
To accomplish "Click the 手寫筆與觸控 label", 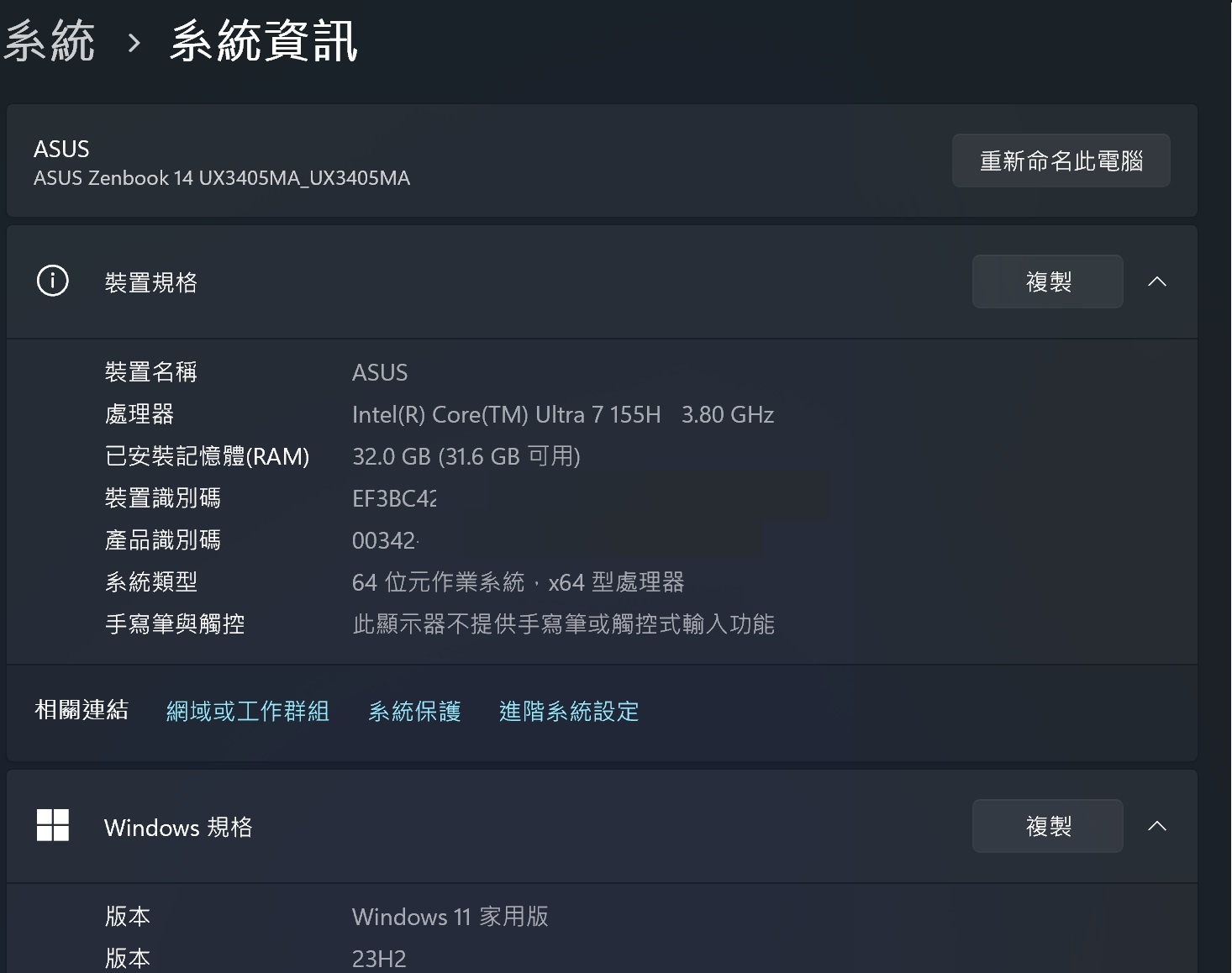I will [175, 623].
